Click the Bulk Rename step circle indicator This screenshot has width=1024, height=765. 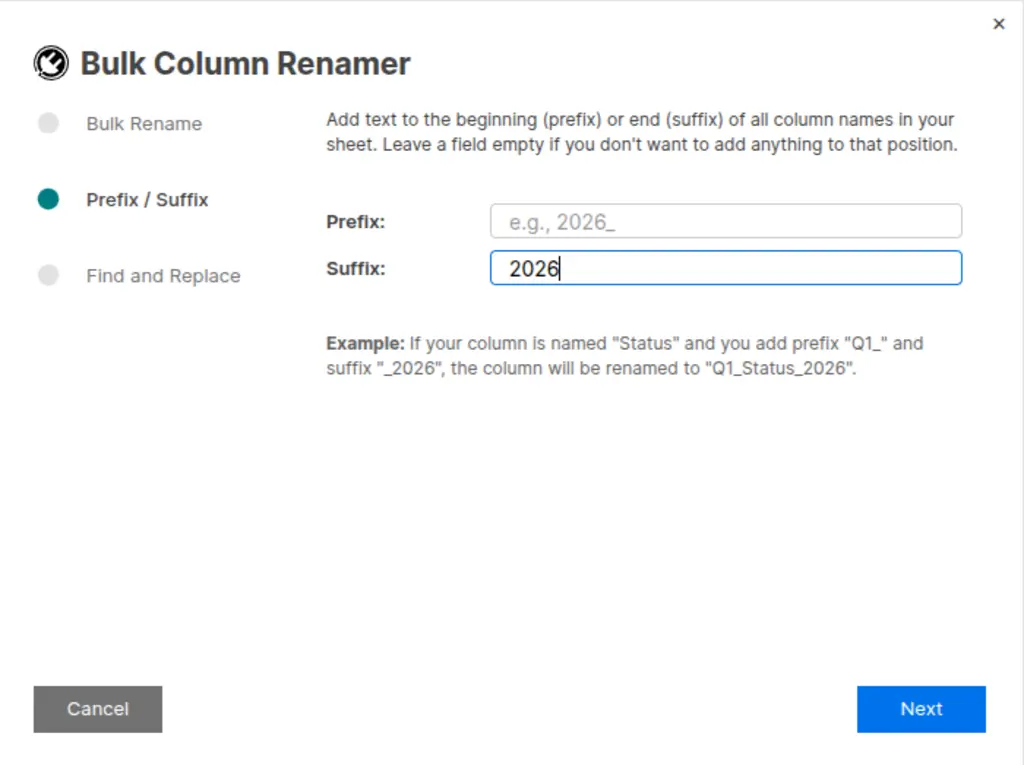click(x=48, y=123)
